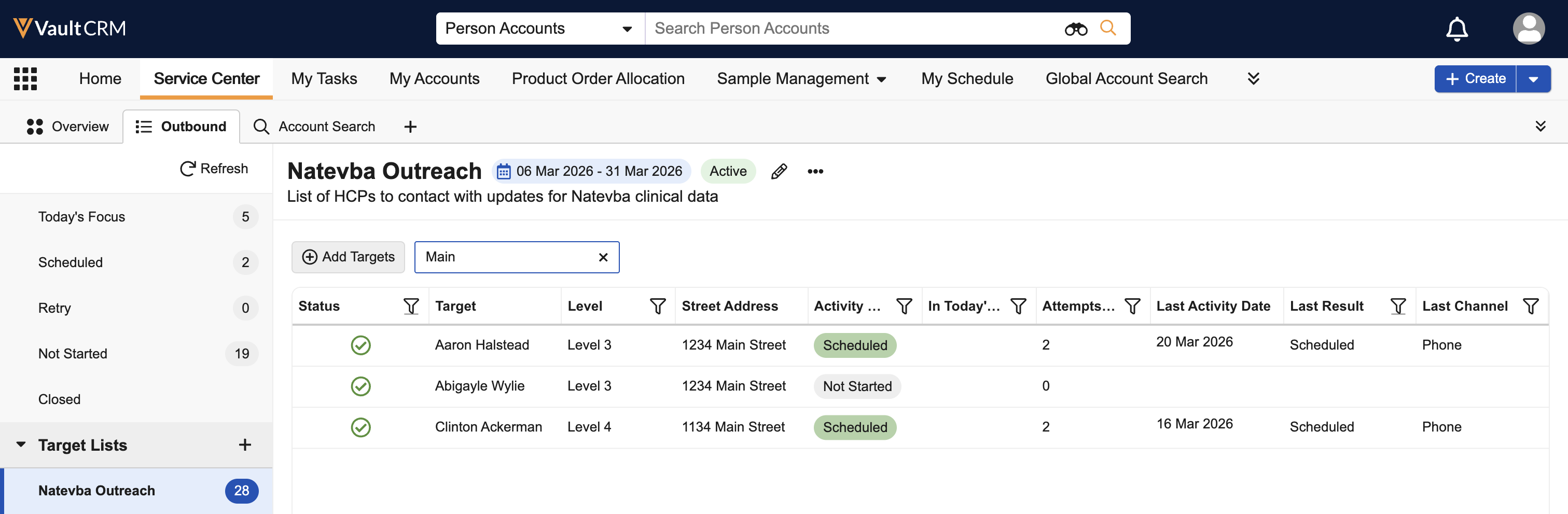The width and height of the screenshot is (1568, 514).
Task: Add a new target list with plus
Action: 245,445
